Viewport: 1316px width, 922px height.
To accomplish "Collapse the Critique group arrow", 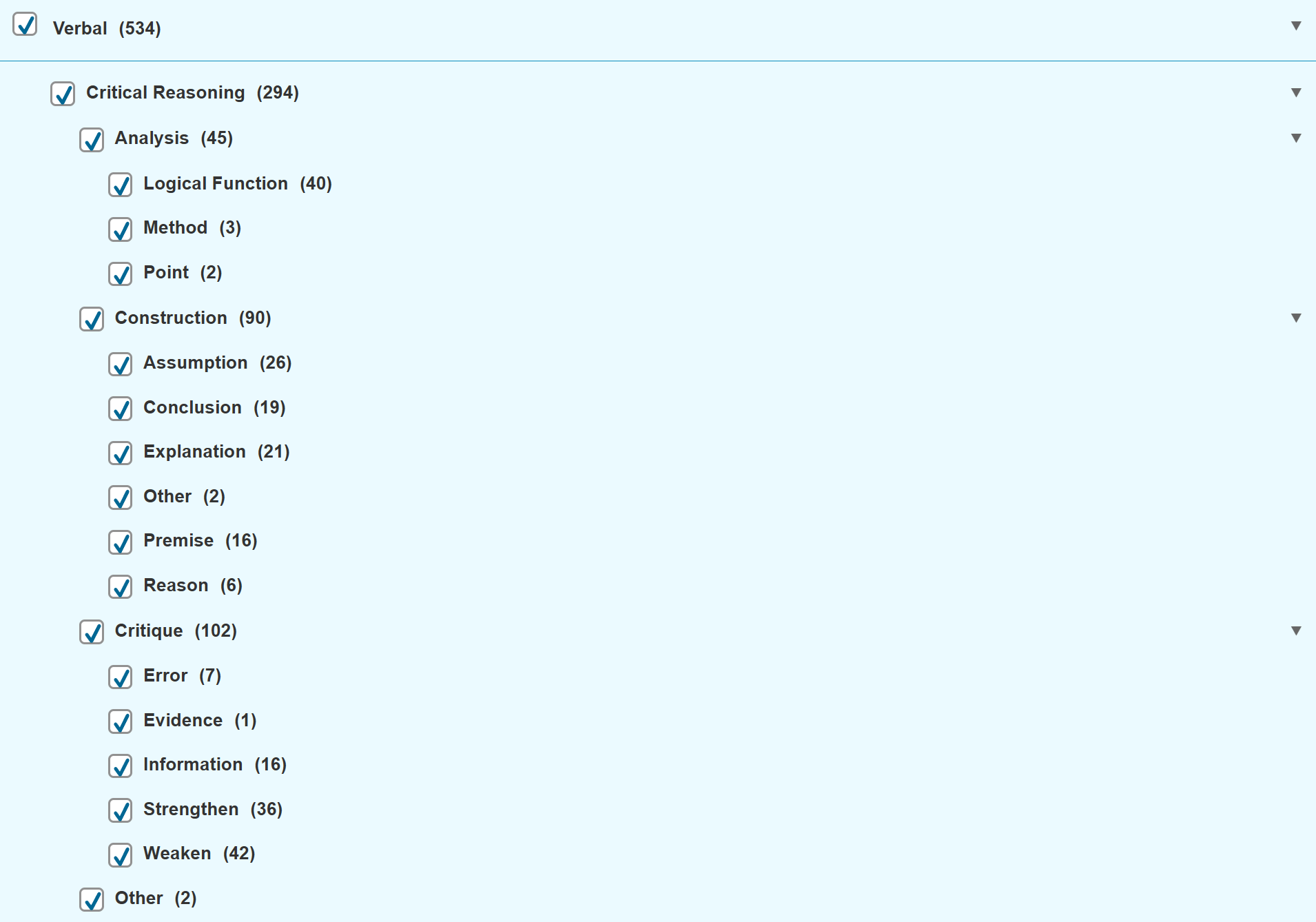I will pos(1296,631).
